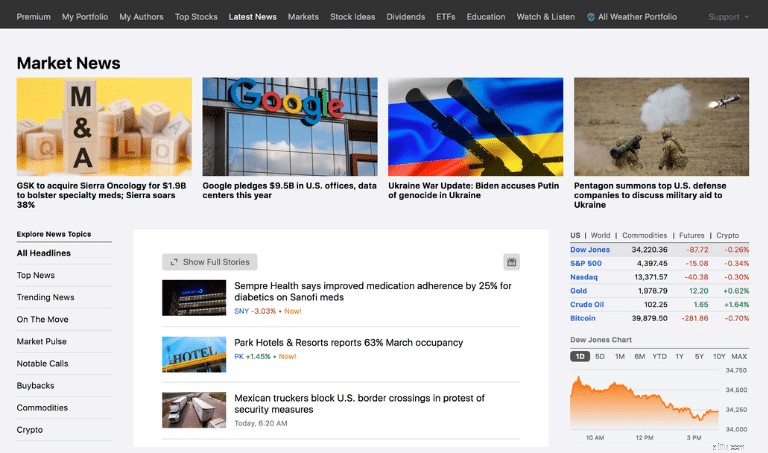Open Park Hotels & Resorts occupancy story
768x453 pixels.
click(x=348, y=343)
